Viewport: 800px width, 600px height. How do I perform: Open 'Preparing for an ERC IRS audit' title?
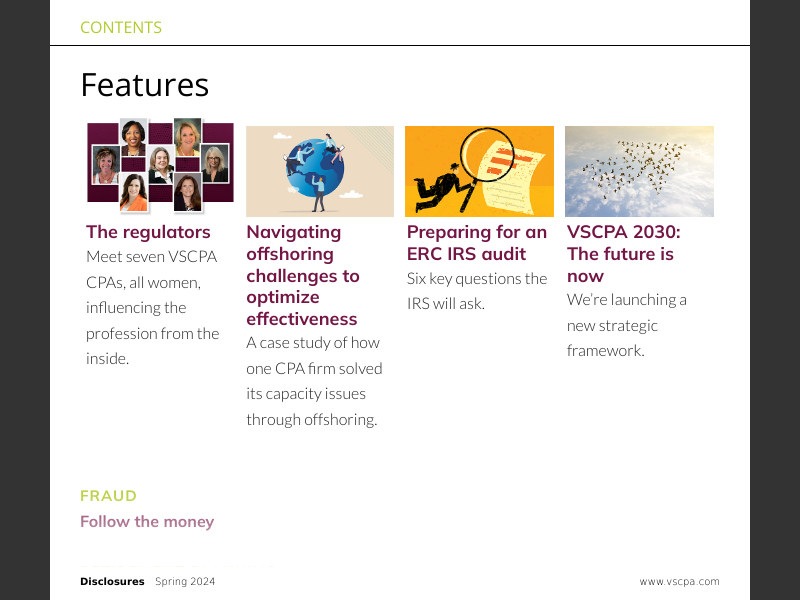pyautogui.click(x=476, y=243)
